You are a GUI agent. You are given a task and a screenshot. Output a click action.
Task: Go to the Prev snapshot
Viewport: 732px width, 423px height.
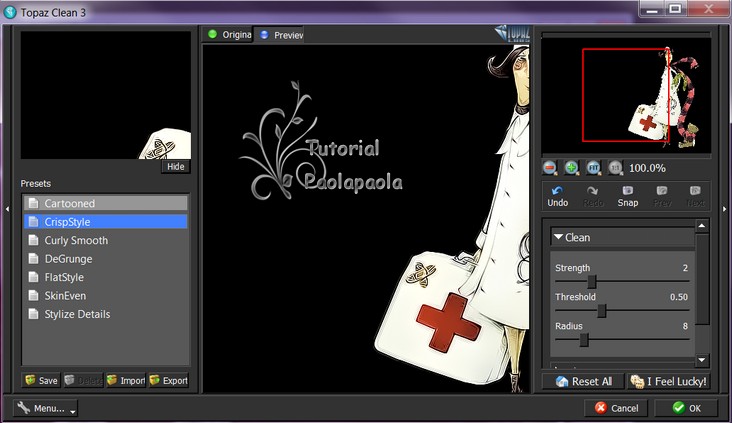pos(662,196)
